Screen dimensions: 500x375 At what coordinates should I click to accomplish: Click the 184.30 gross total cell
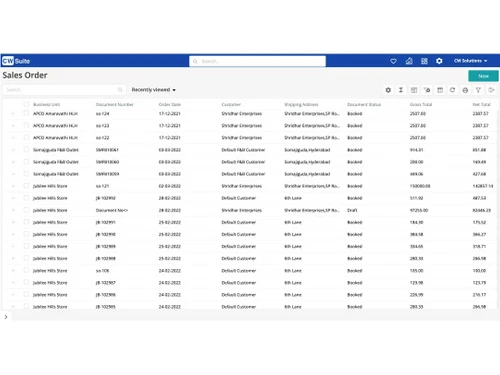416,222
